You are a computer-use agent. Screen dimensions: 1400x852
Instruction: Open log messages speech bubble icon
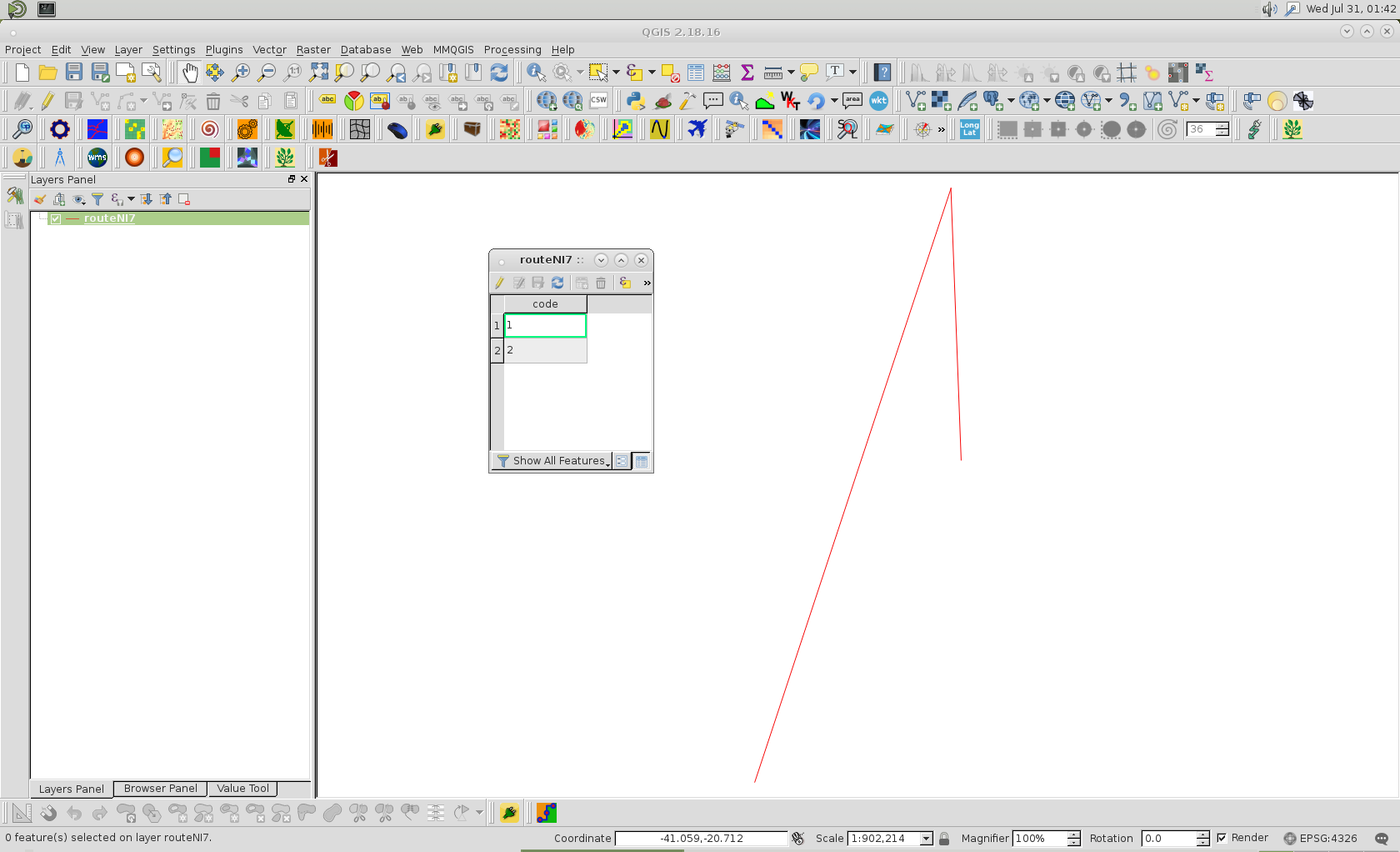(1382, 839)
